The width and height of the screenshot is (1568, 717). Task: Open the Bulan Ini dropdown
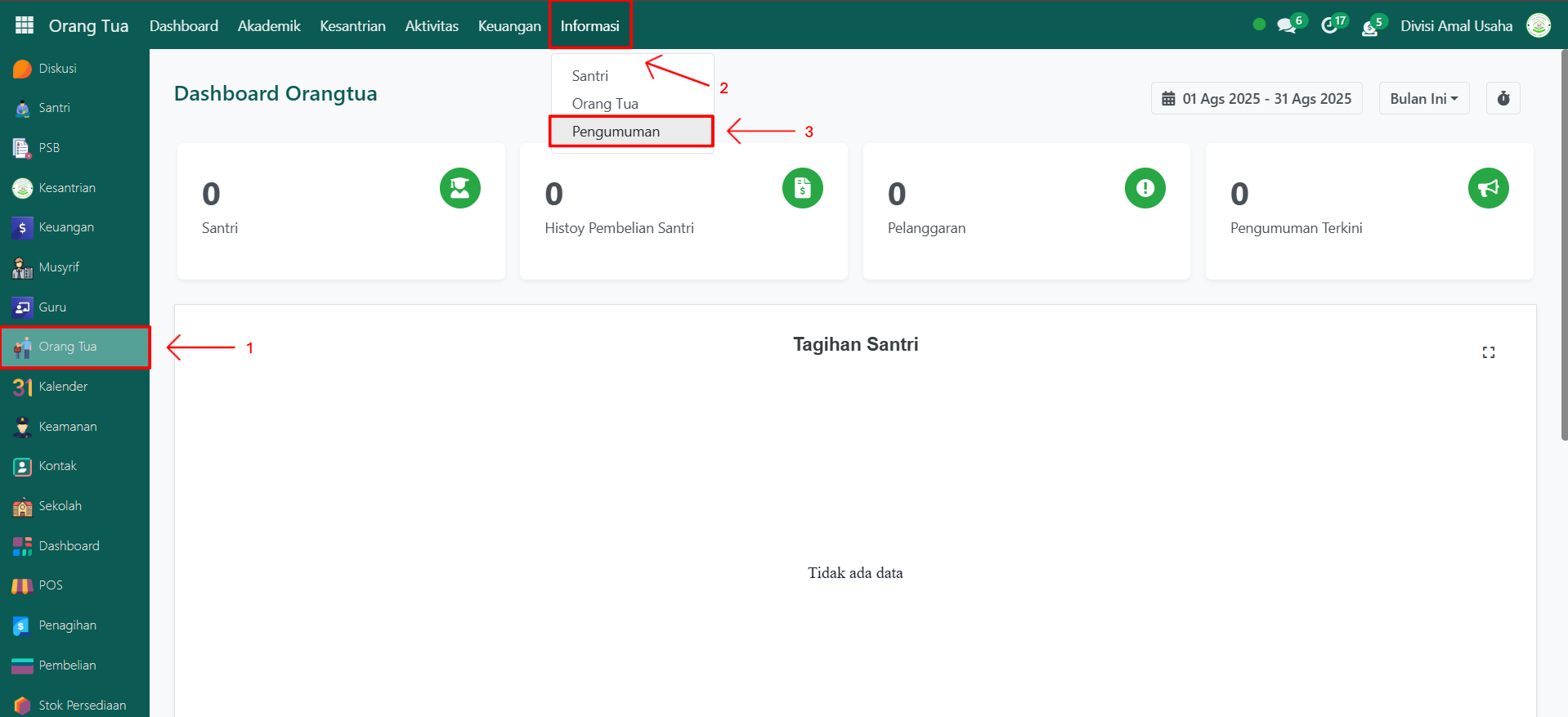click(x=1423, y=99)
